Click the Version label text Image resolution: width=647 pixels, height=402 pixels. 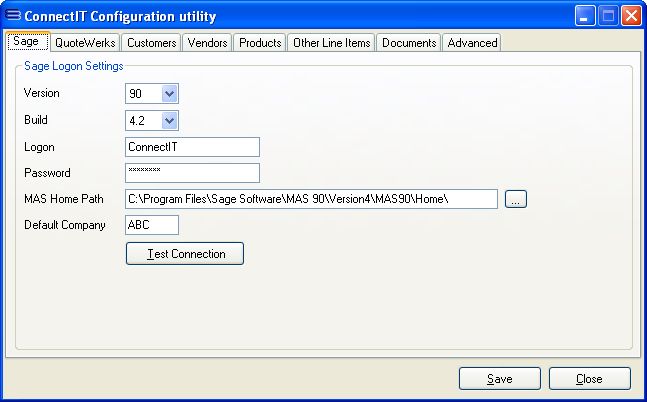coord(42,93)
